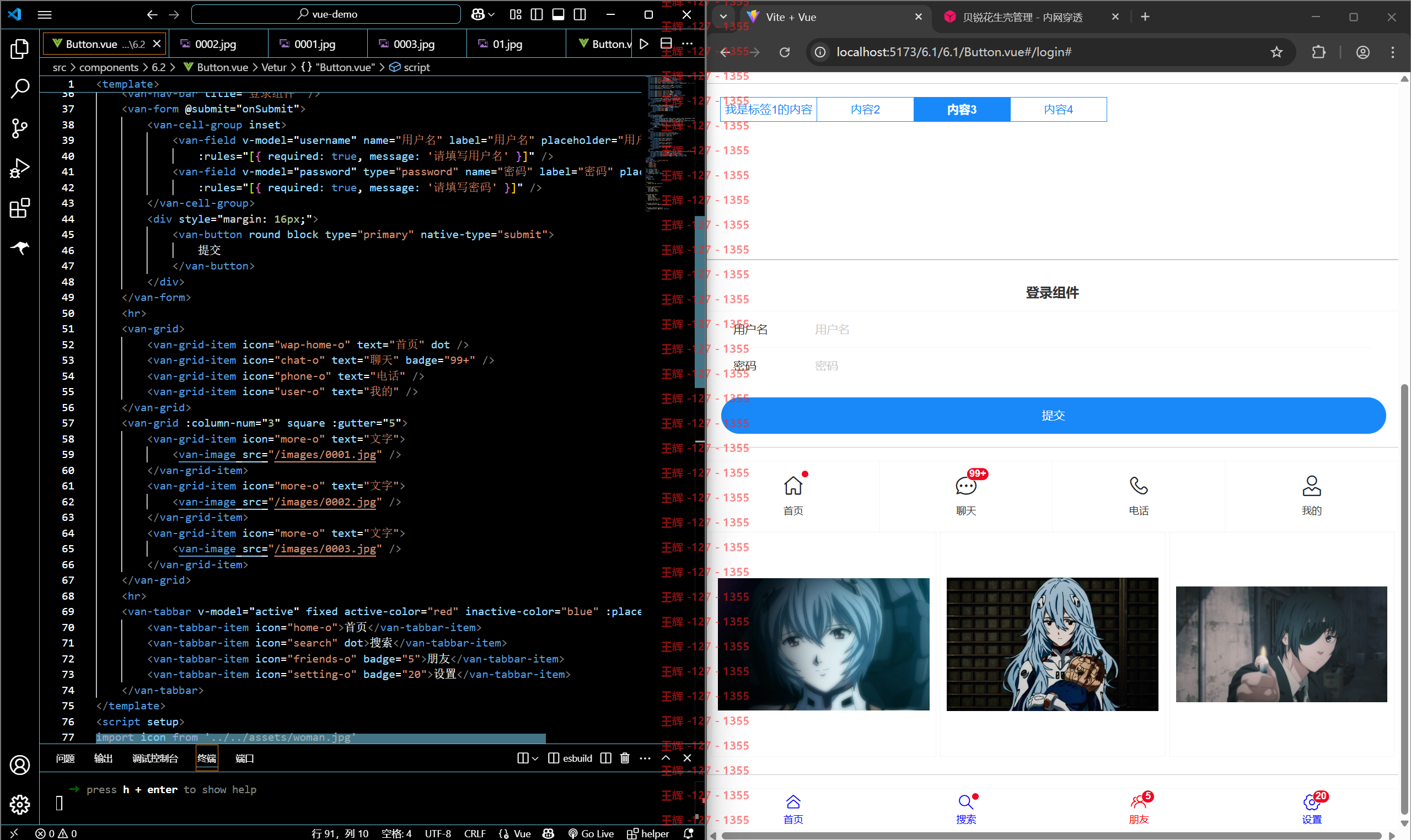The image size is (1411, 840).
Task: Open a new browser tab
Action: pos(1145,17)
